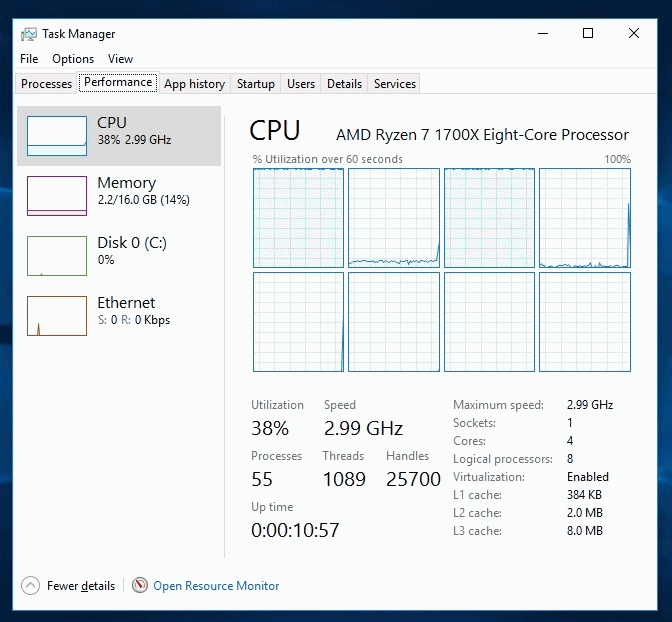Click the first logical processor graph
The width and height of the screenshot is (672, 622).
click(298, 218)
